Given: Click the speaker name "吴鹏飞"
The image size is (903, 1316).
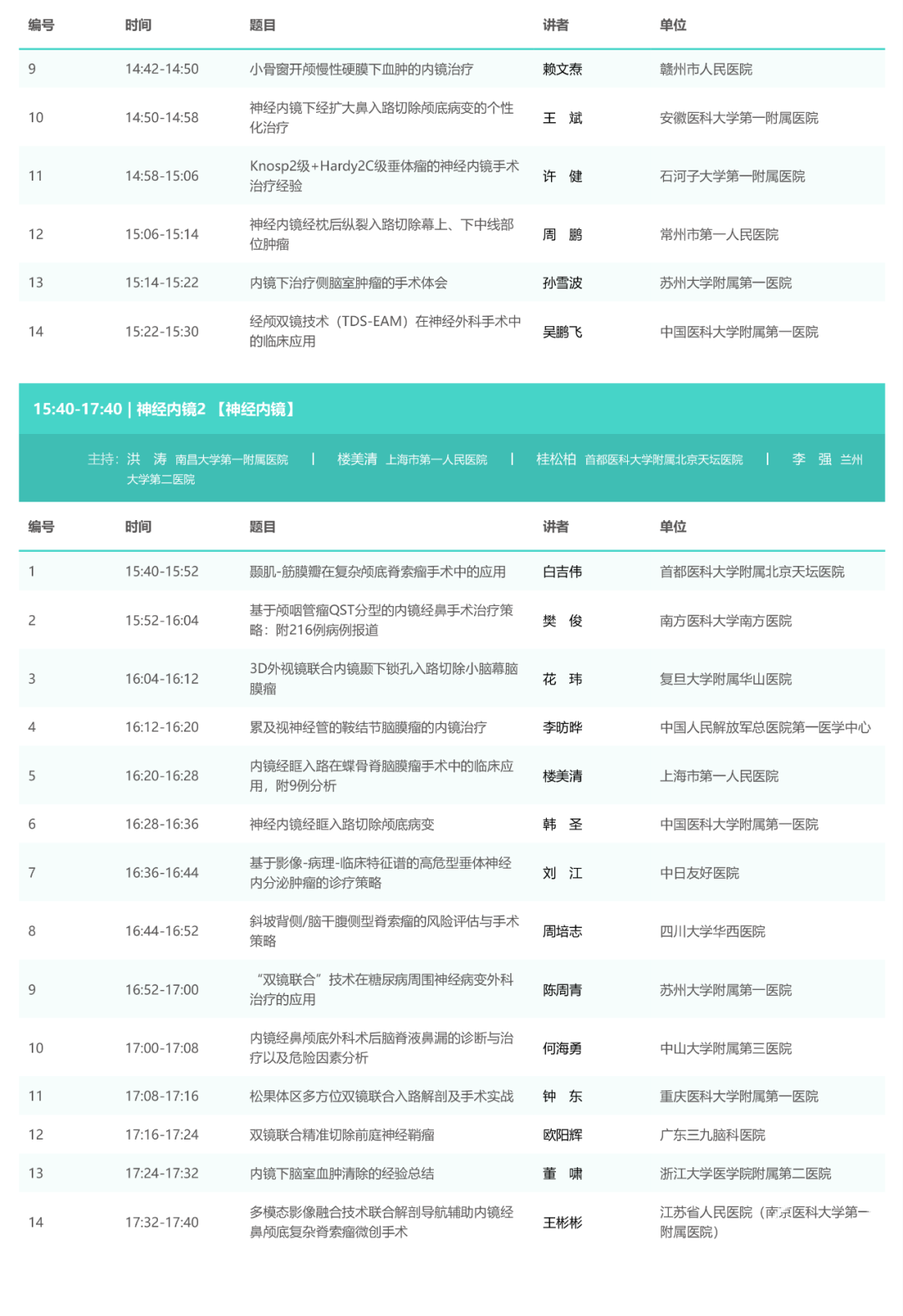Looking at the screenshot, I should point(563,332).
